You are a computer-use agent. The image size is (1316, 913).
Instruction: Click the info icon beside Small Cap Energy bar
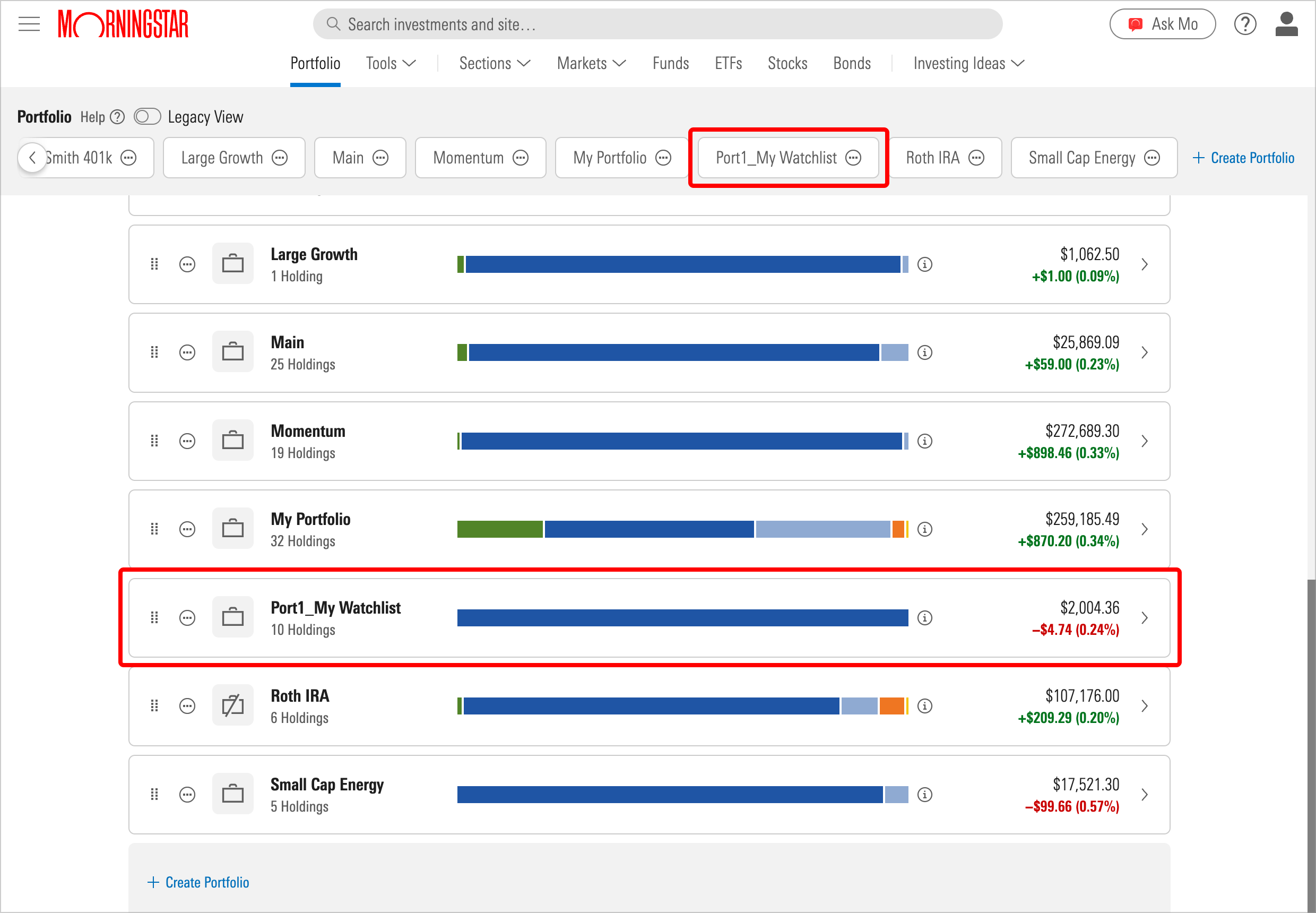tap(925, 795)
